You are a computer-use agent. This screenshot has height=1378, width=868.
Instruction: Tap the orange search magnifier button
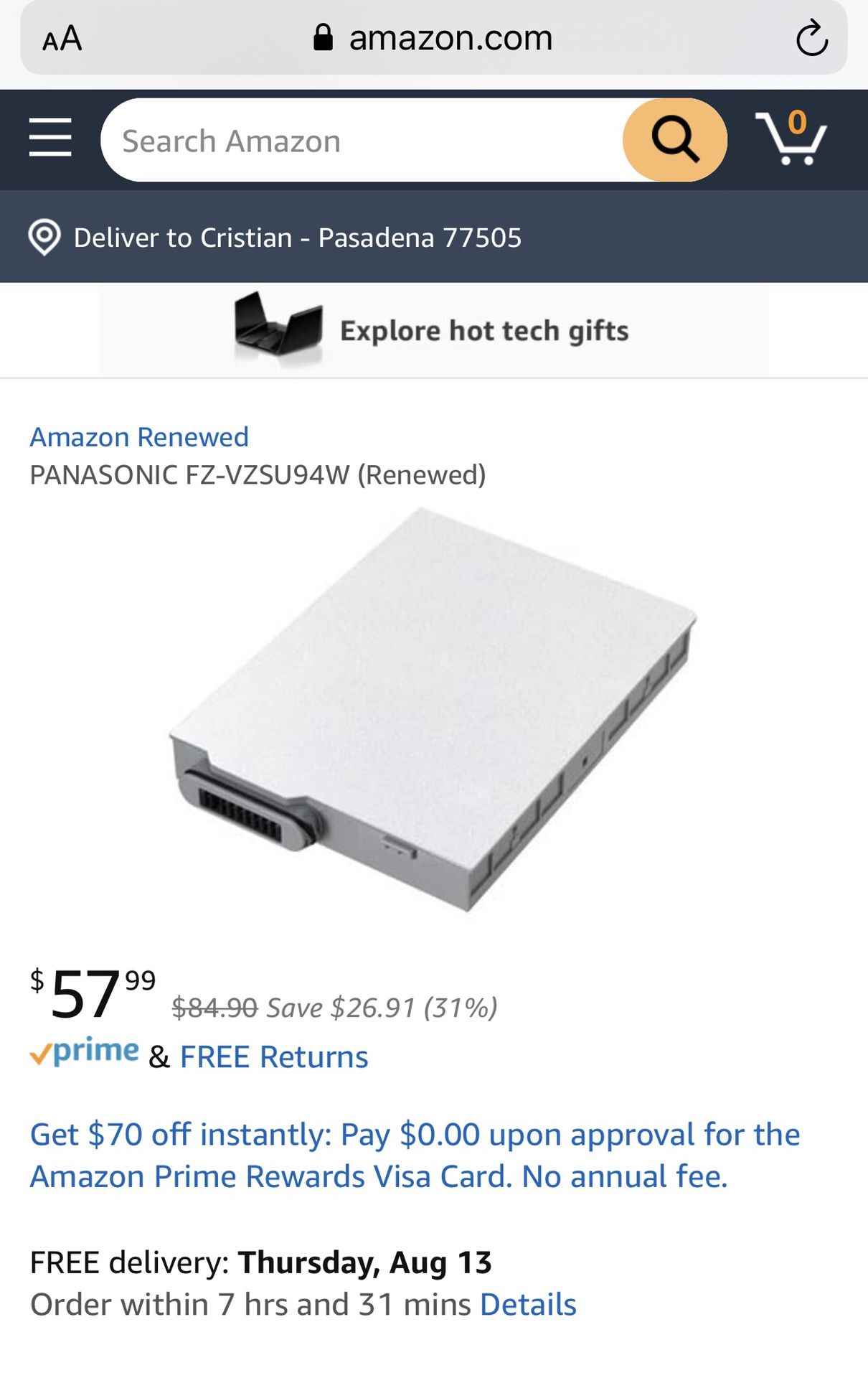(674, 140)
